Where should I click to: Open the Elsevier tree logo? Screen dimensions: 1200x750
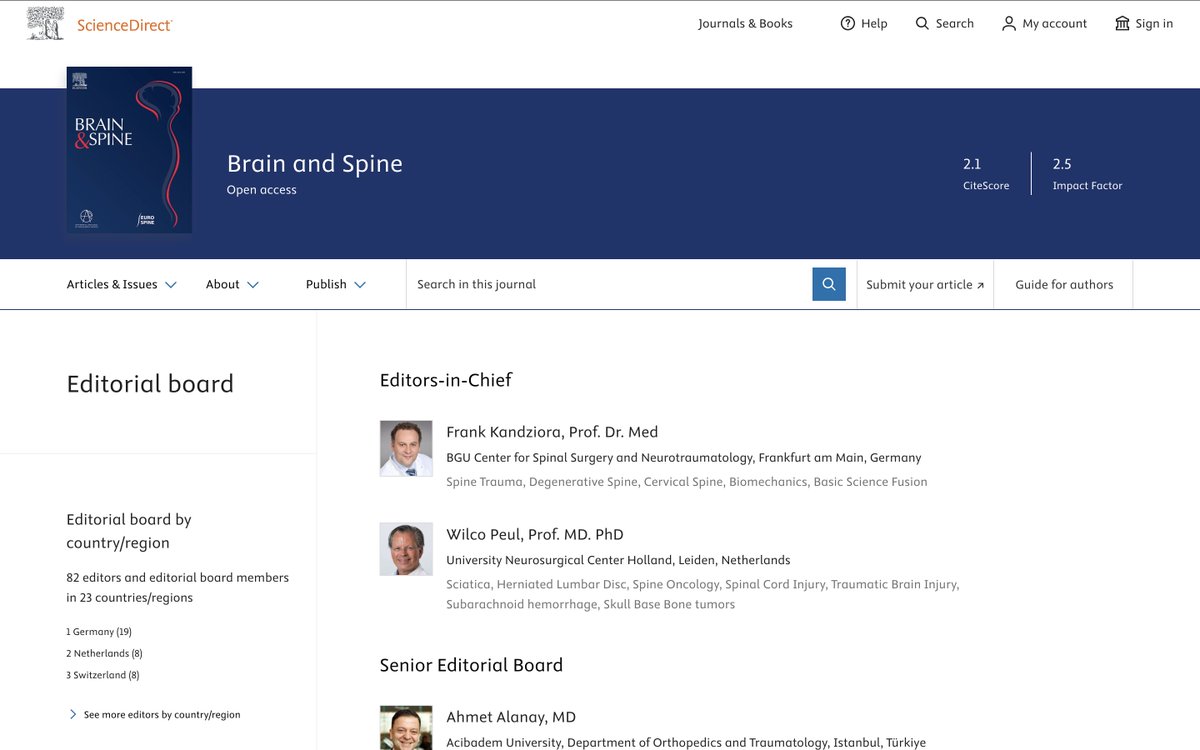coord(45,23)
